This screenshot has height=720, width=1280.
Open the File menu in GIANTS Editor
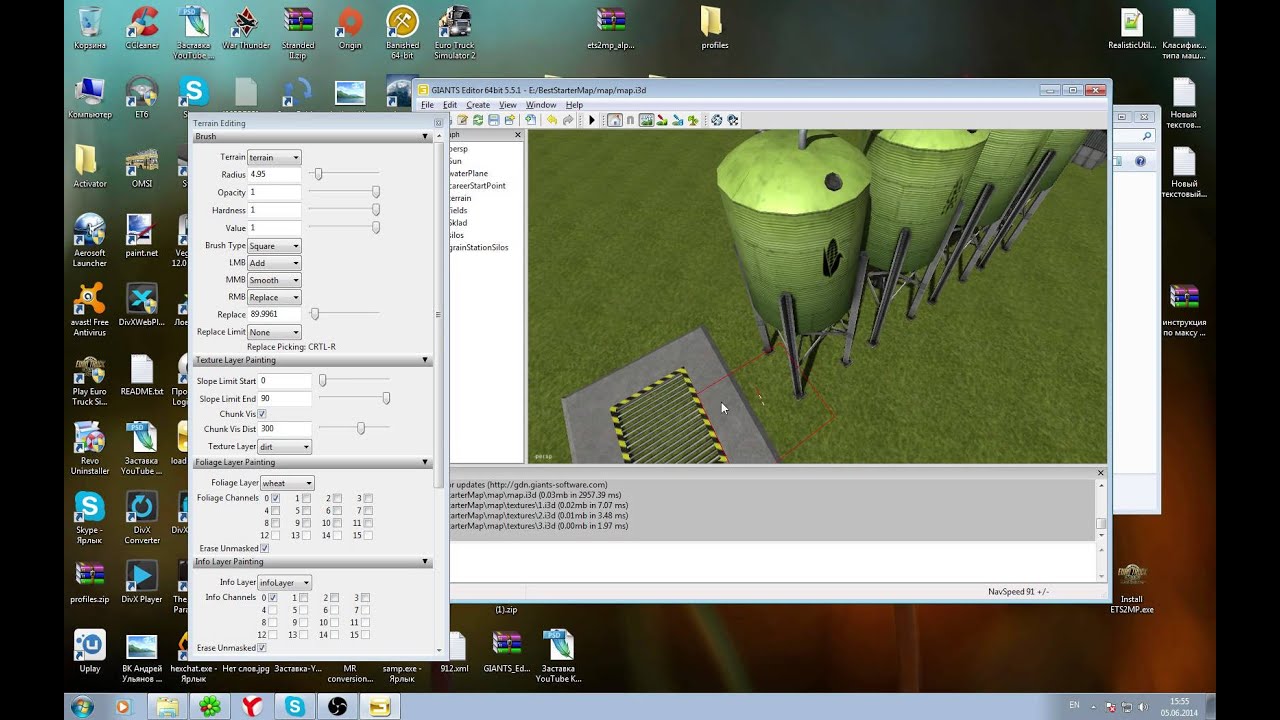[x=427, y=105]
